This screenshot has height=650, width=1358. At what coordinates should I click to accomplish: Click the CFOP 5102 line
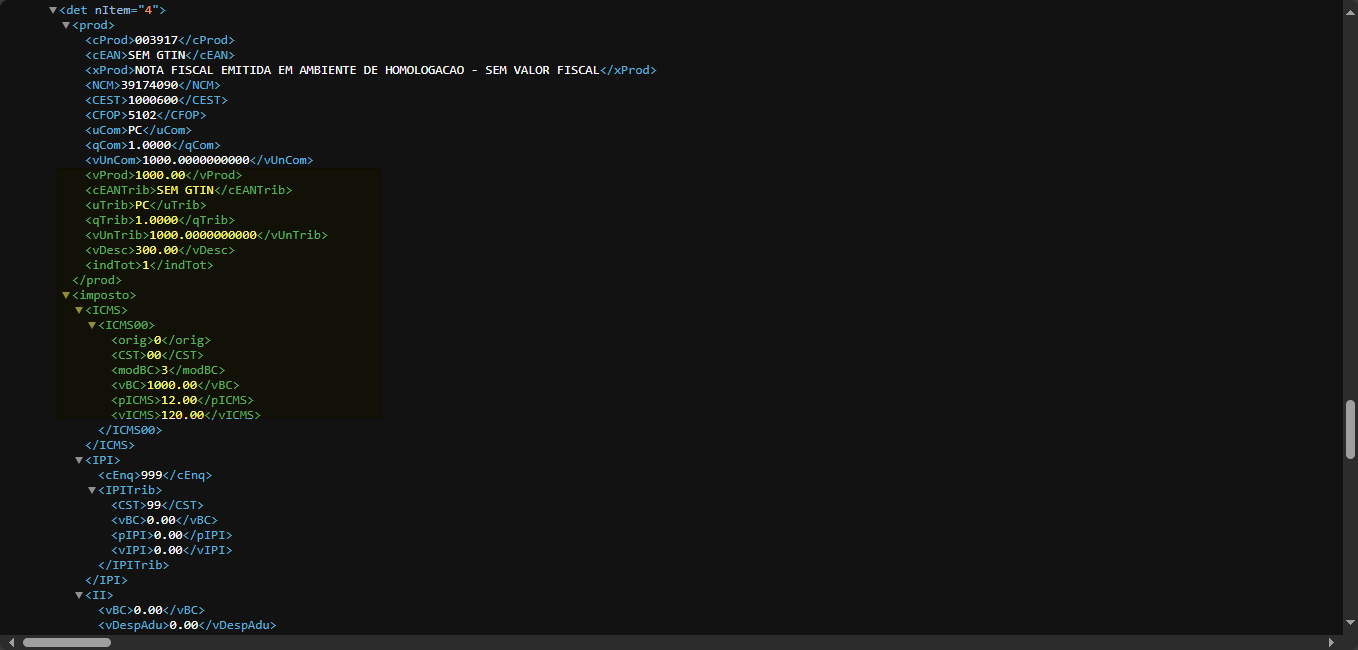pos(146,115)
